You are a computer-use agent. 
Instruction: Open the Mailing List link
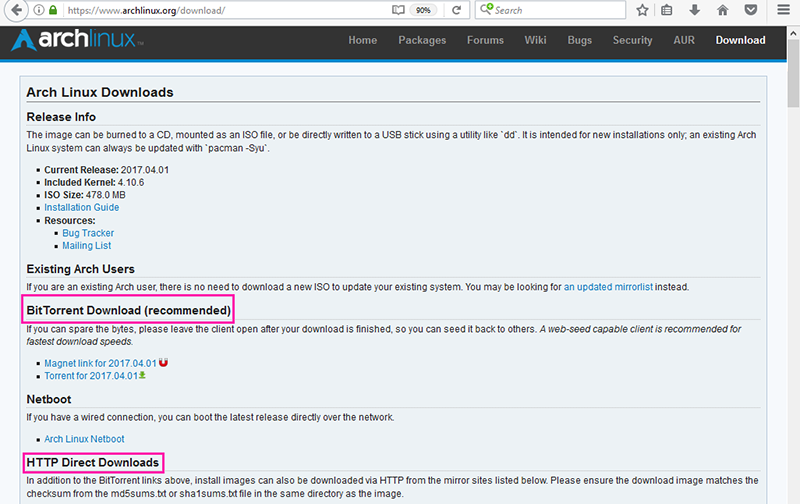pyautogui.click(x=87, y=246)
